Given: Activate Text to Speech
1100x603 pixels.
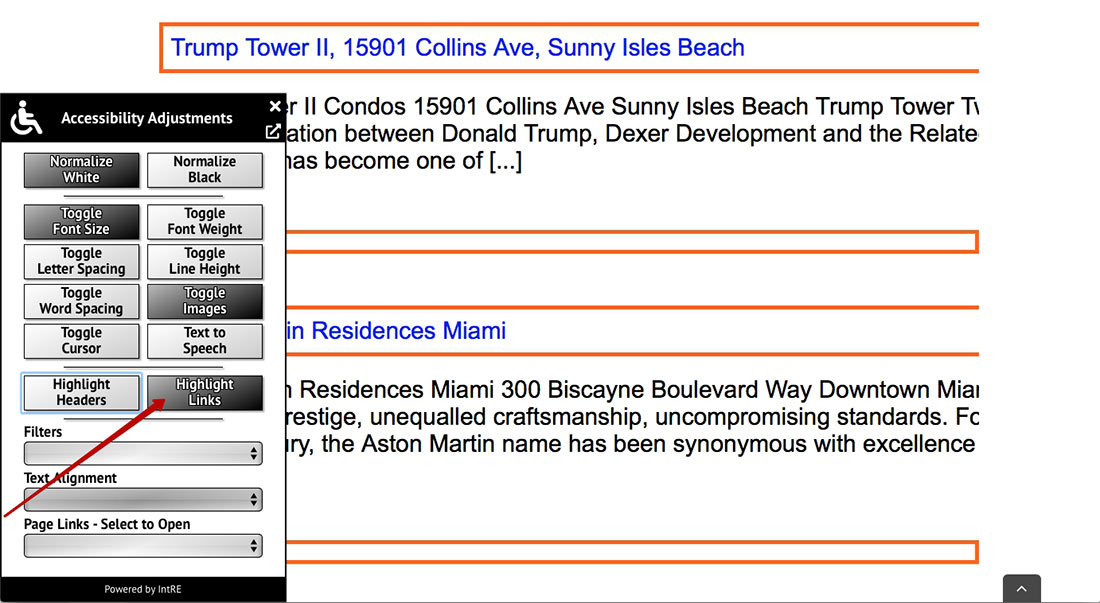Looking at the screenshot, I should 205,341.
